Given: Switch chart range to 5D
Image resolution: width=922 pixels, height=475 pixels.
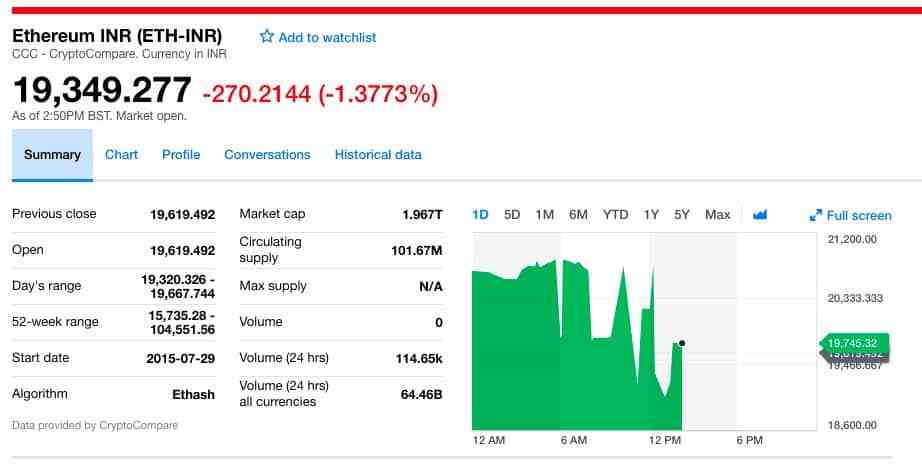Looking at the screenshot, I should pyautogui.click(x=512, y=215).
